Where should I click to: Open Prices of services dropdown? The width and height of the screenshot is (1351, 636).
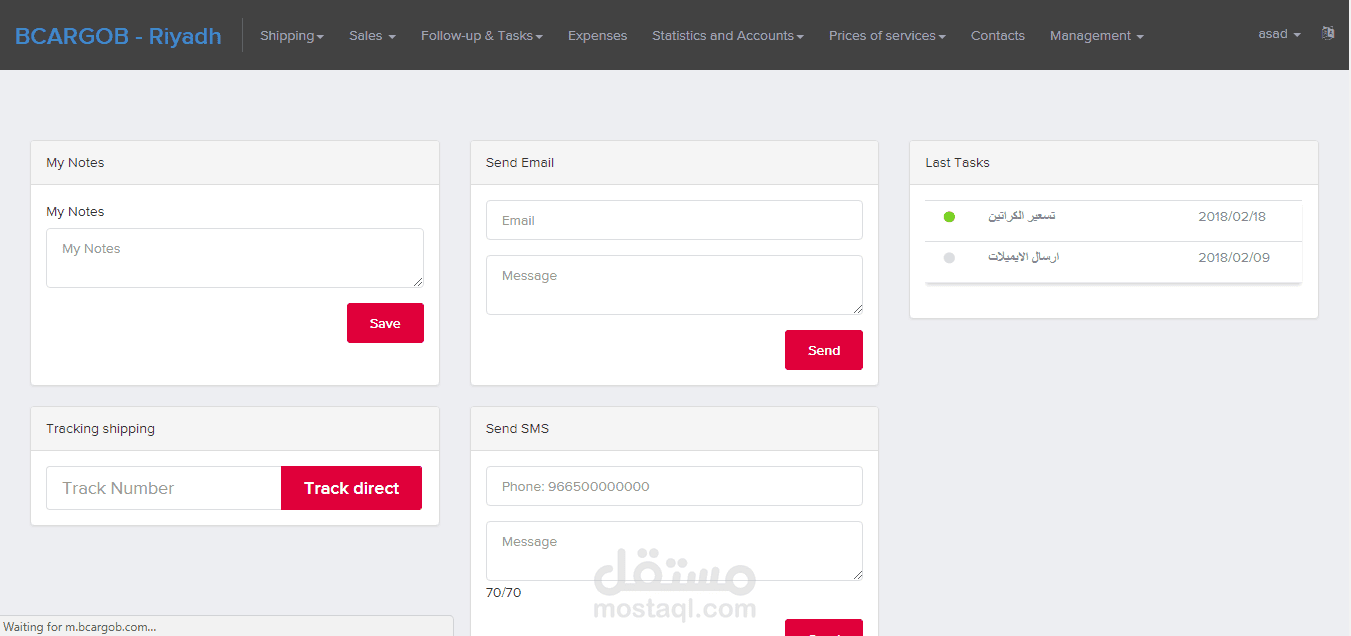887,35
